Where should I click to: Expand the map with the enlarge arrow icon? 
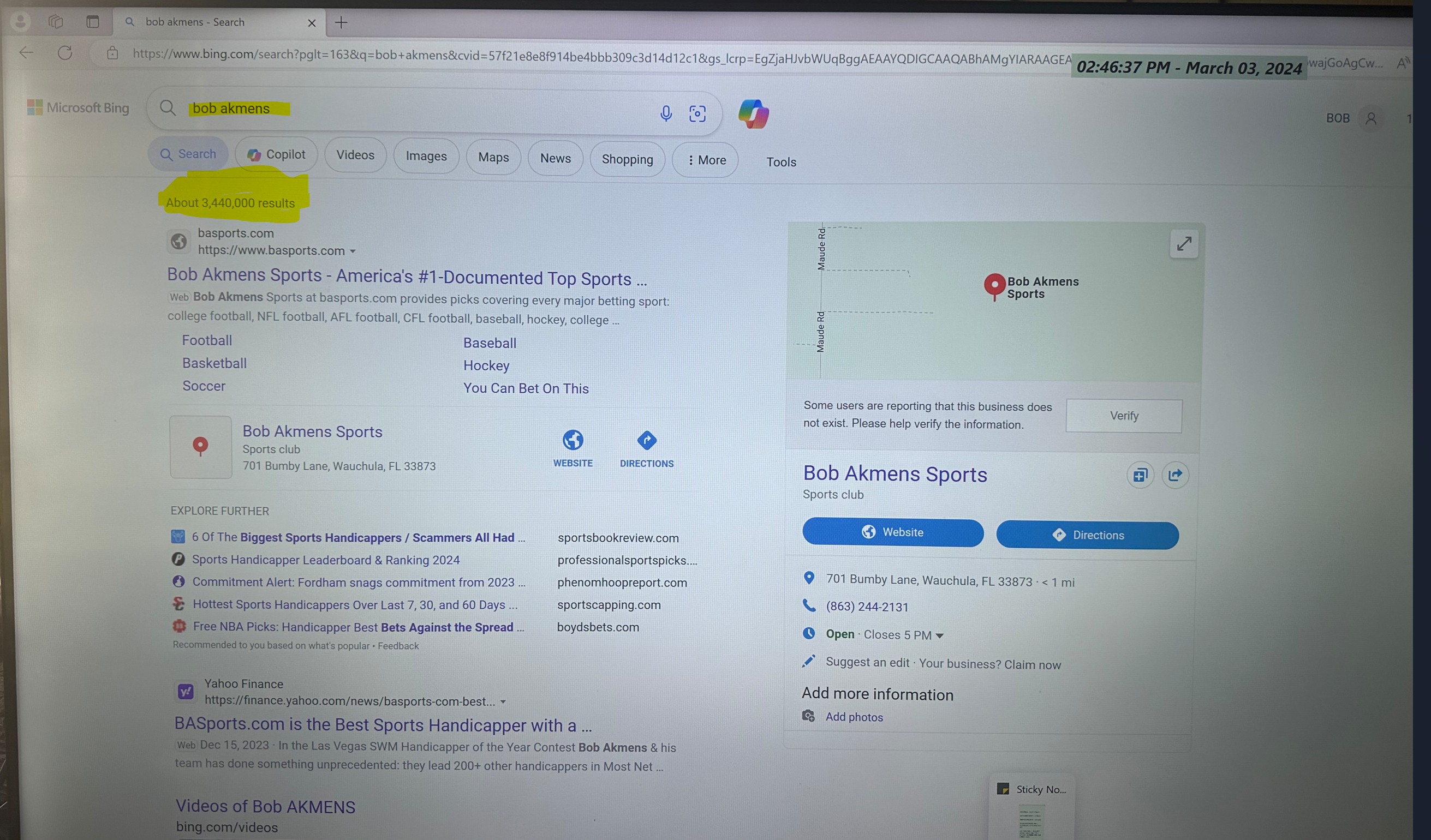[1184, 244]
